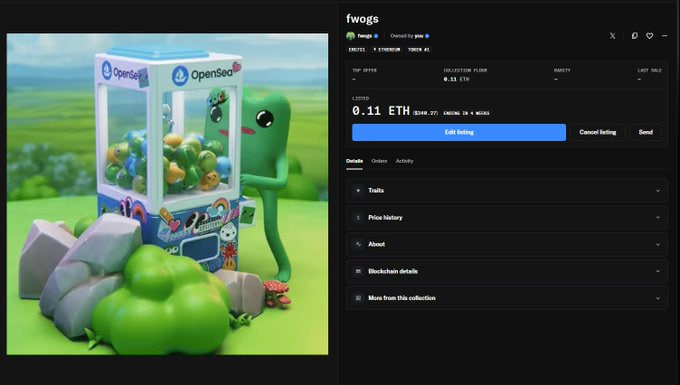The height and width of the screenshot is (385, 680).
Task: Click the Edit listing button
Action: click(x=459, y=132)
